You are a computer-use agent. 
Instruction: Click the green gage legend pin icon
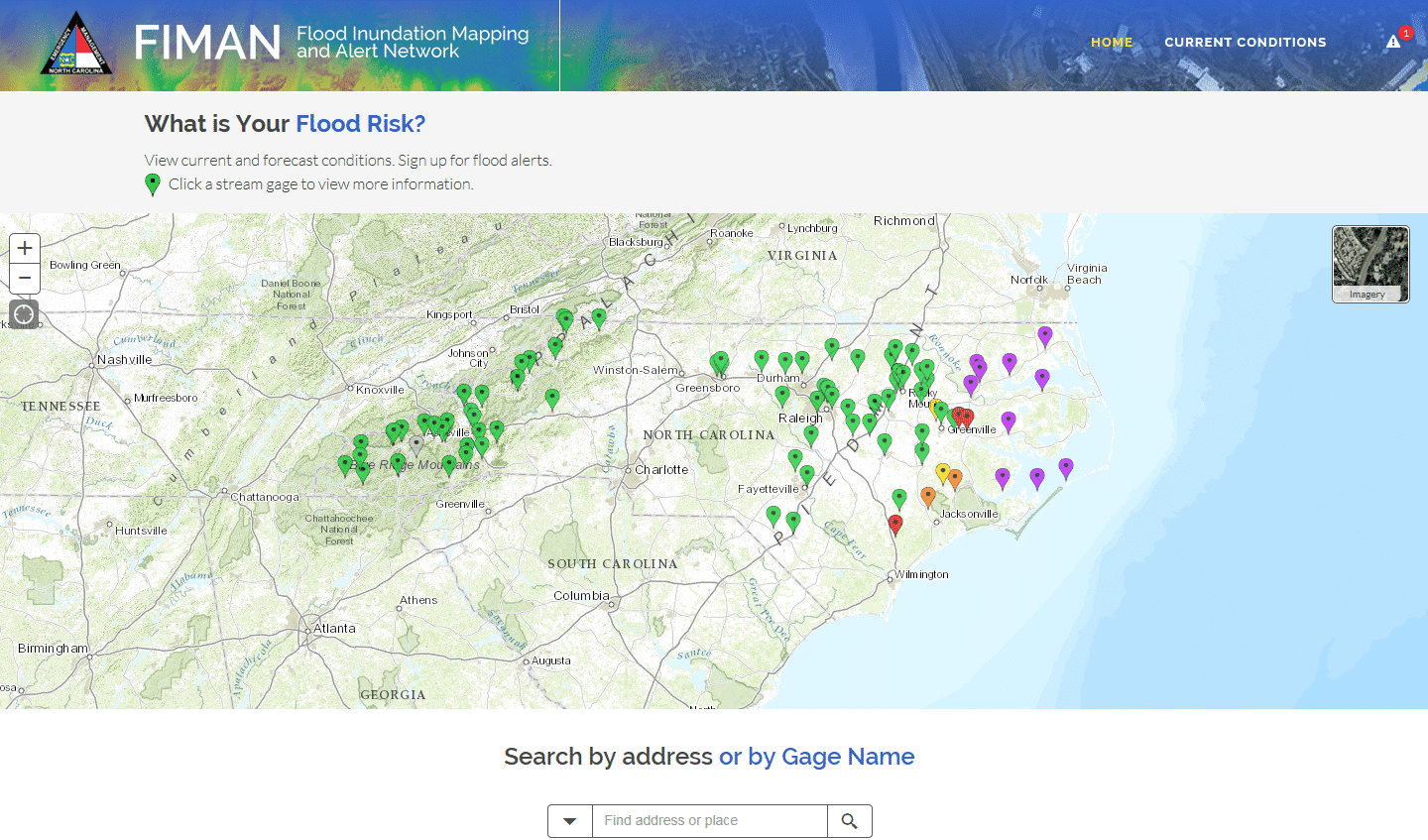153,184
